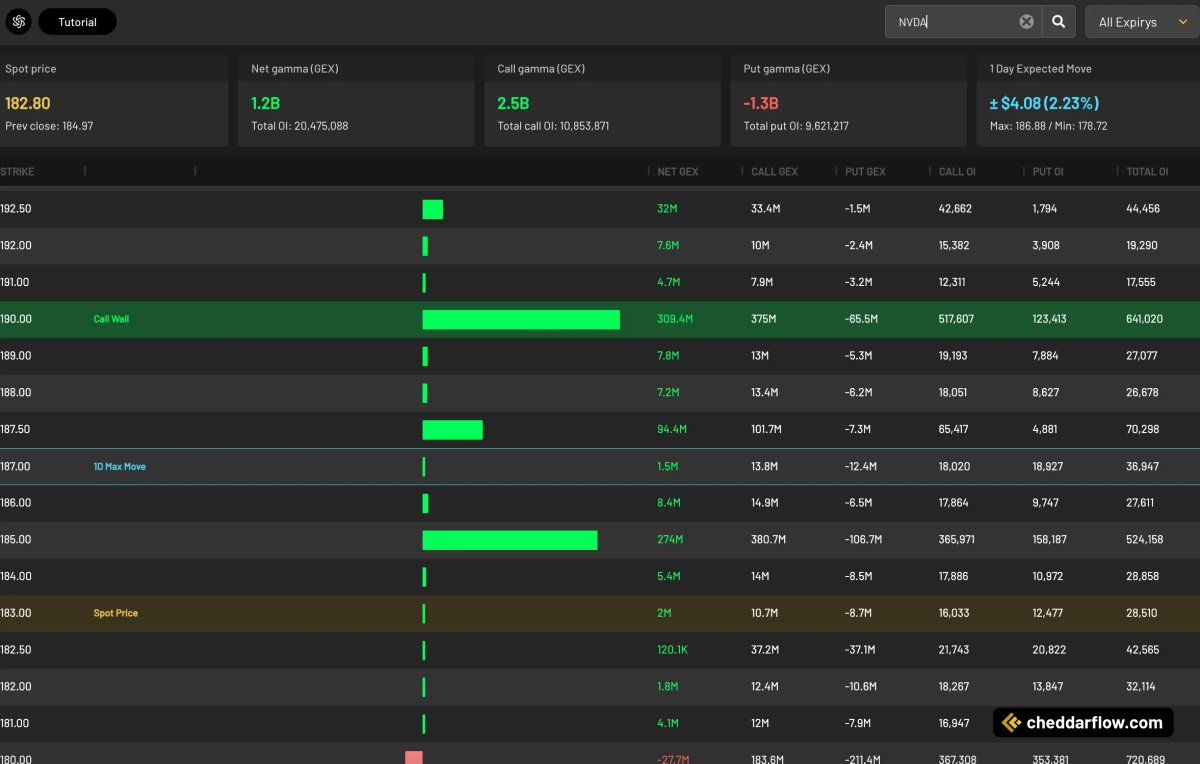Click the Call gamma value 2.5B

[513, 103]
